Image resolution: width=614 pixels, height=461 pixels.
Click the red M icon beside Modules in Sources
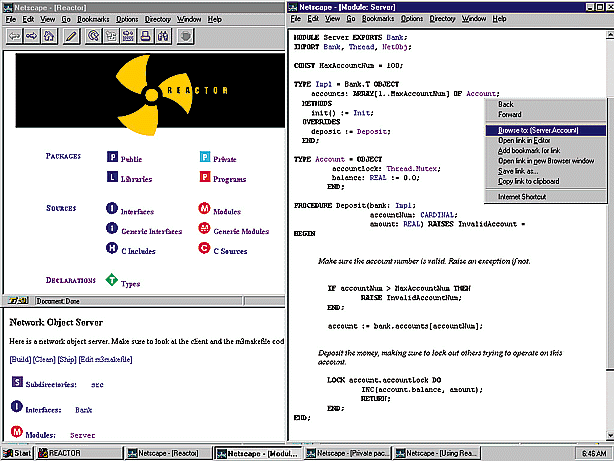tap(204, 208)
